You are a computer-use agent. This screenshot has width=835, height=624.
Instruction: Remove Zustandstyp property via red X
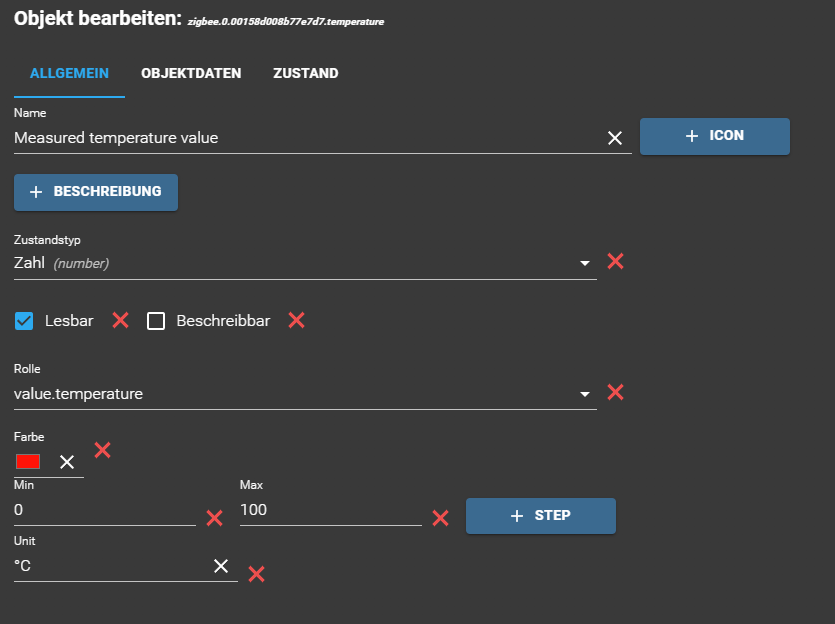click(616, 261)
